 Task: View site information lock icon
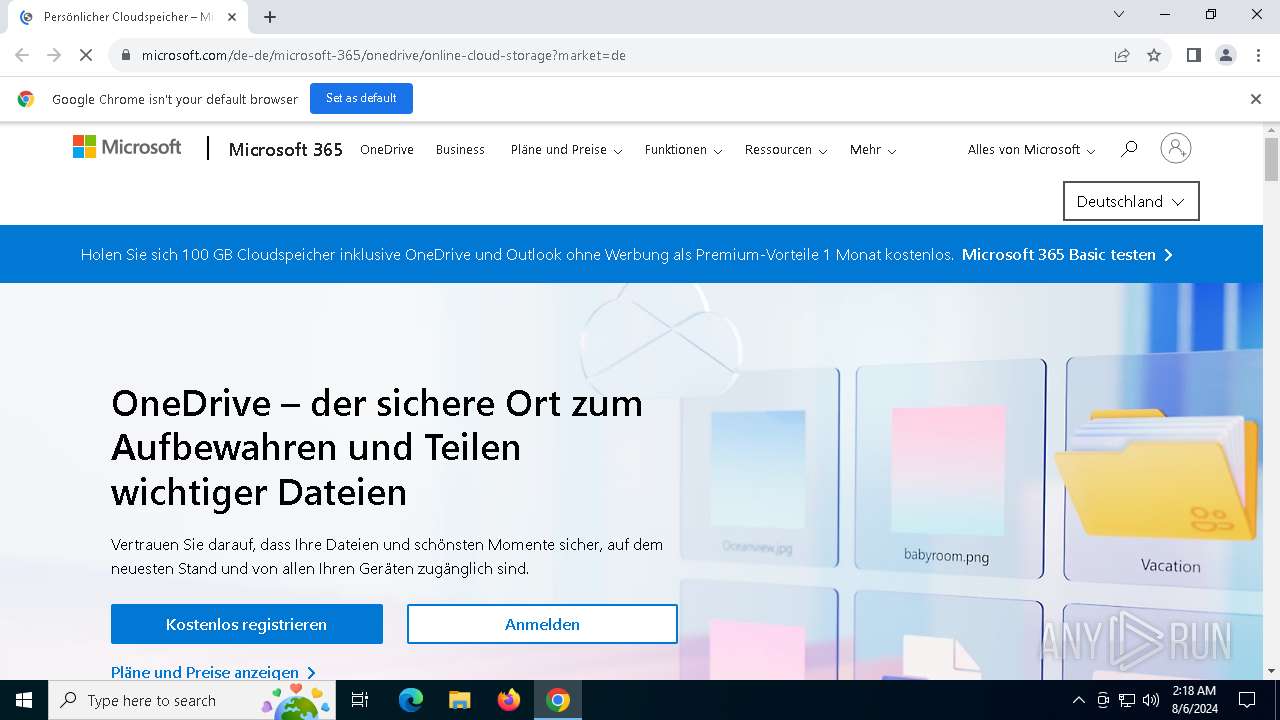126,55
